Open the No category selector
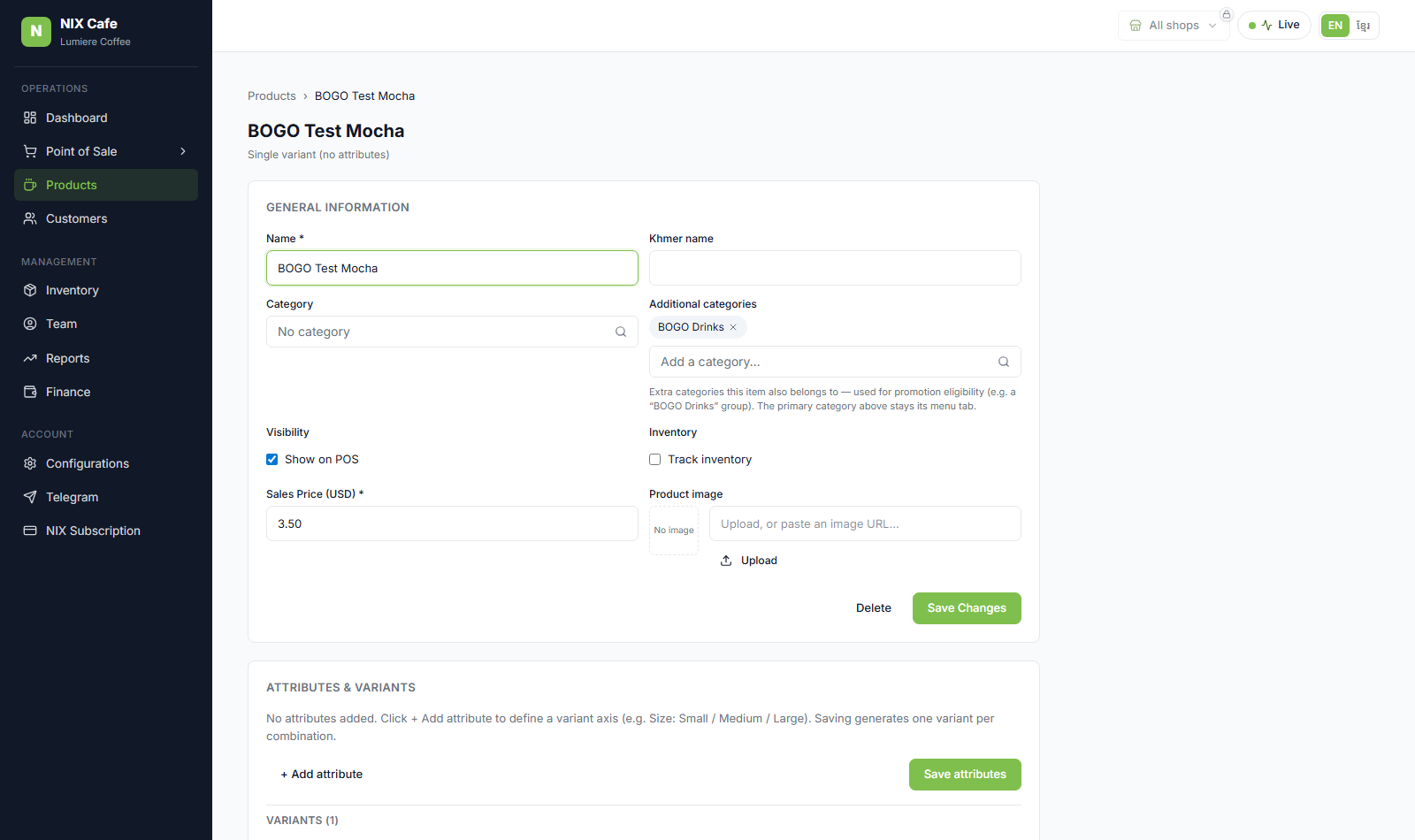 [452, 332]
